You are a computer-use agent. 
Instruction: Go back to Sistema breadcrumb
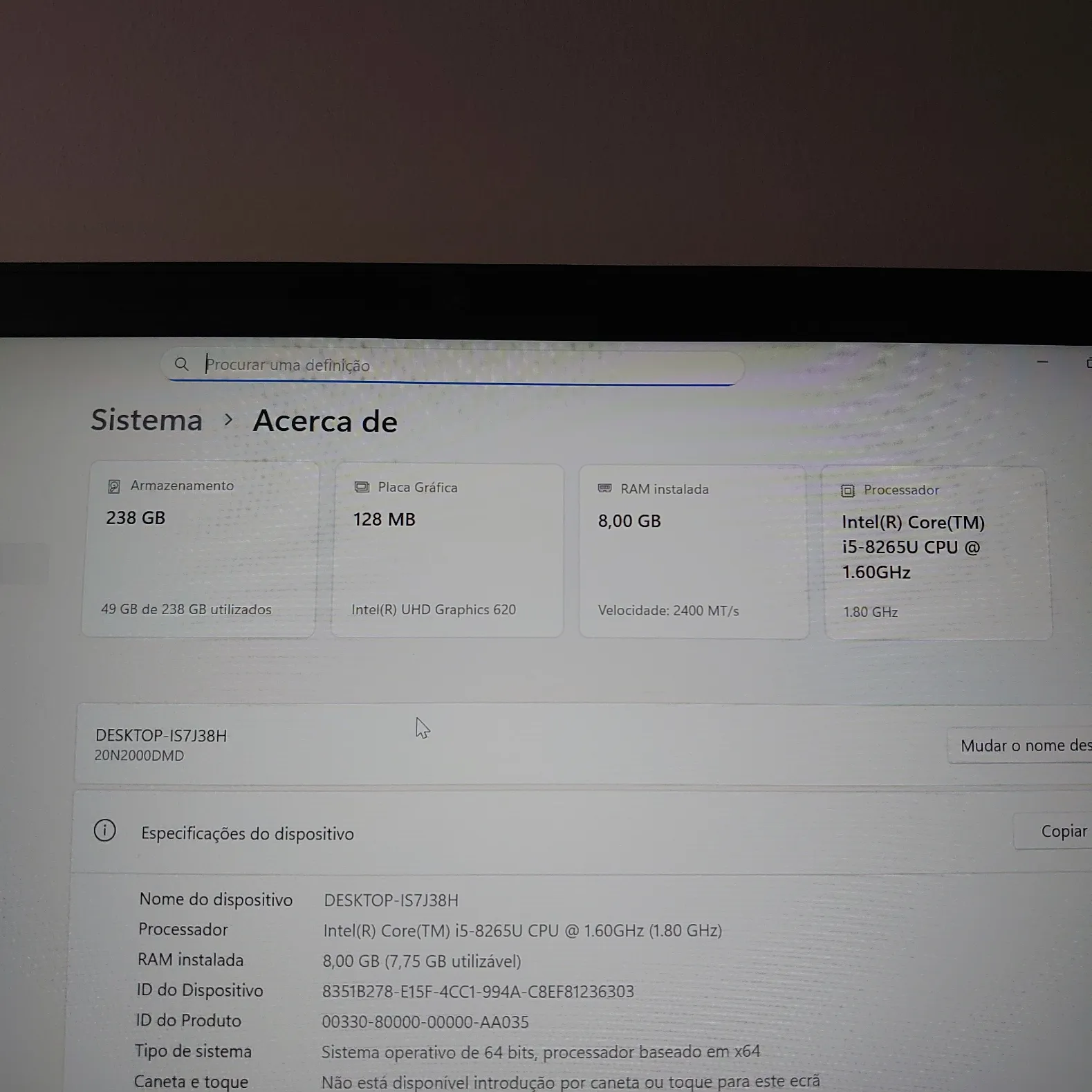coord(147,420)
